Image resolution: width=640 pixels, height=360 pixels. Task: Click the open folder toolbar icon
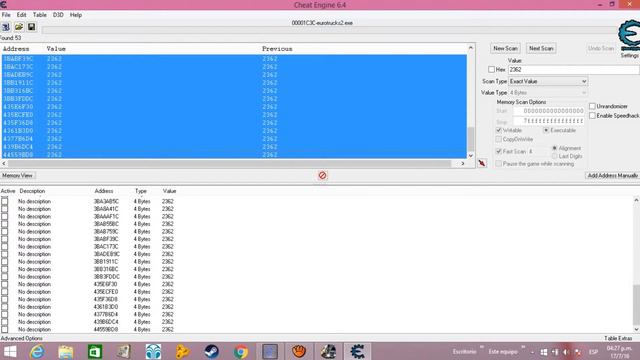coord(19,27)
